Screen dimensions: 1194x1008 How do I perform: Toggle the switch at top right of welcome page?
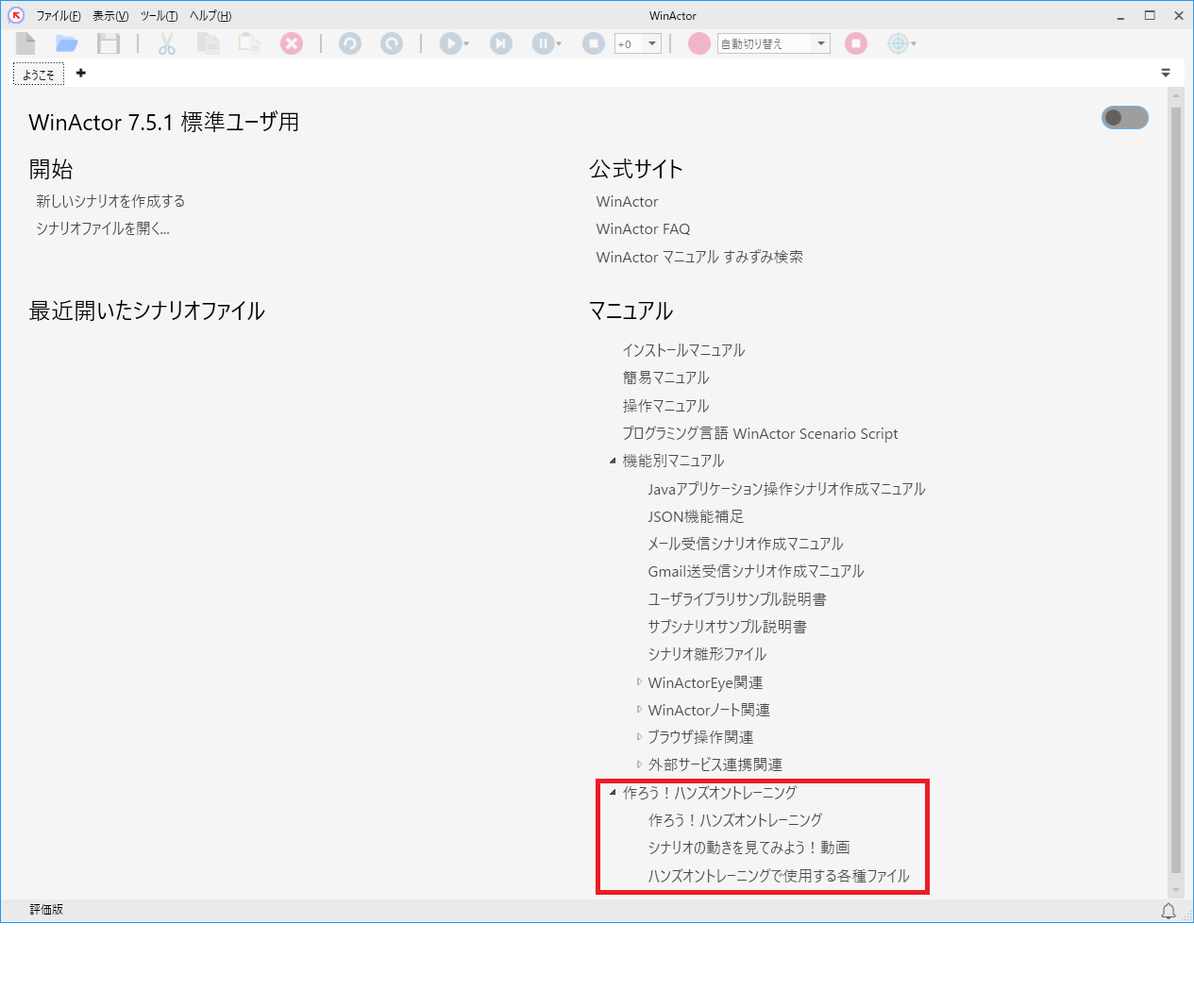tap(1125, 117)
